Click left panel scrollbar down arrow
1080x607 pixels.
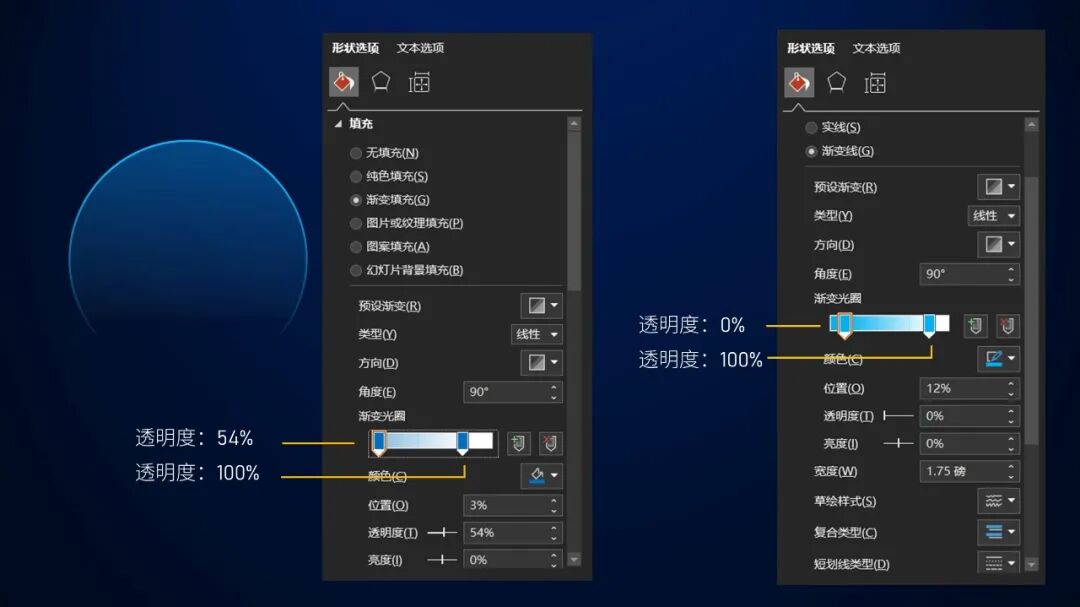point(574,559)
